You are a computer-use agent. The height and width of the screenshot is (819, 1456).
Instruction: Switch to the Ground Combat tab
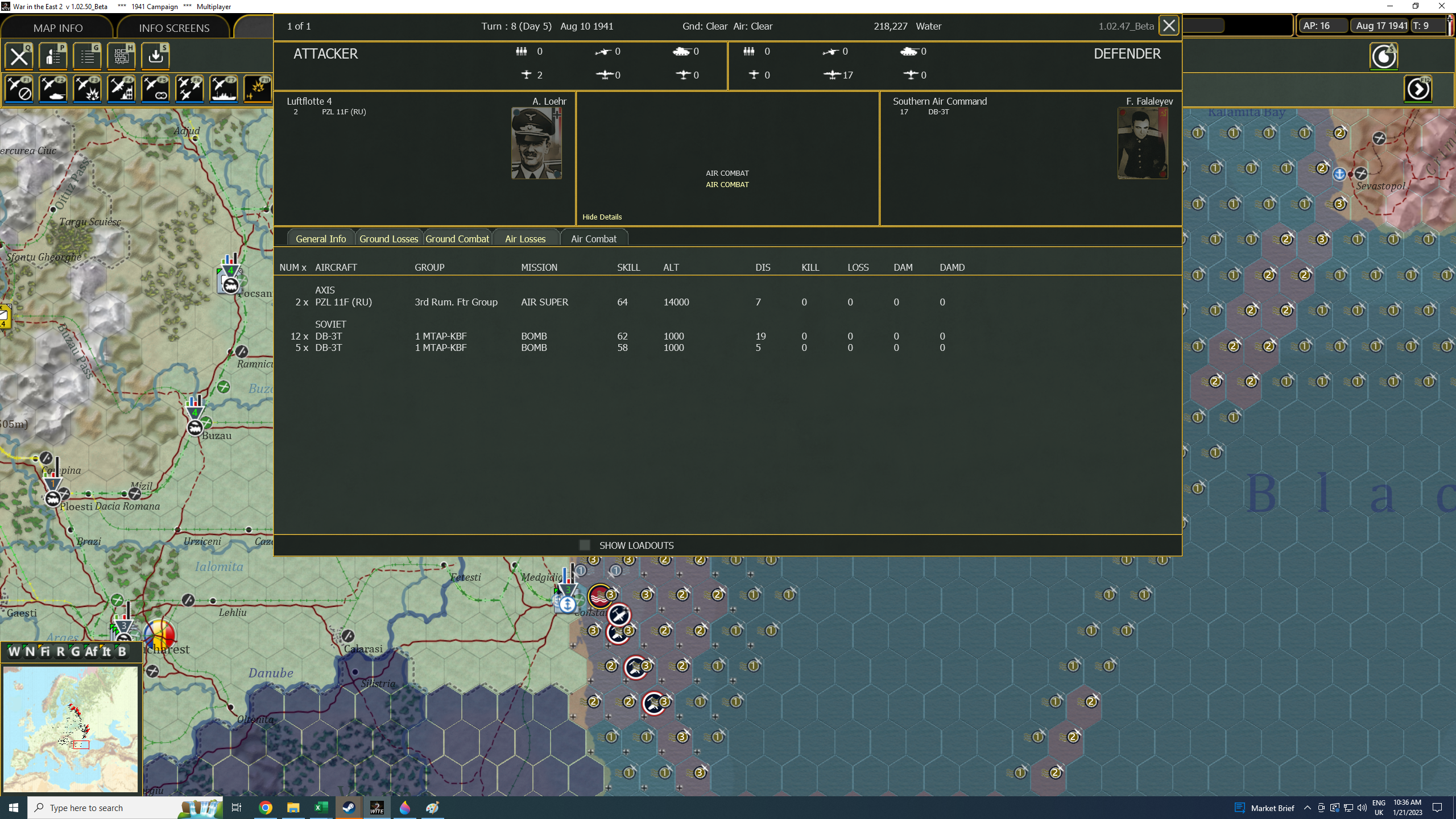(457, 239)
